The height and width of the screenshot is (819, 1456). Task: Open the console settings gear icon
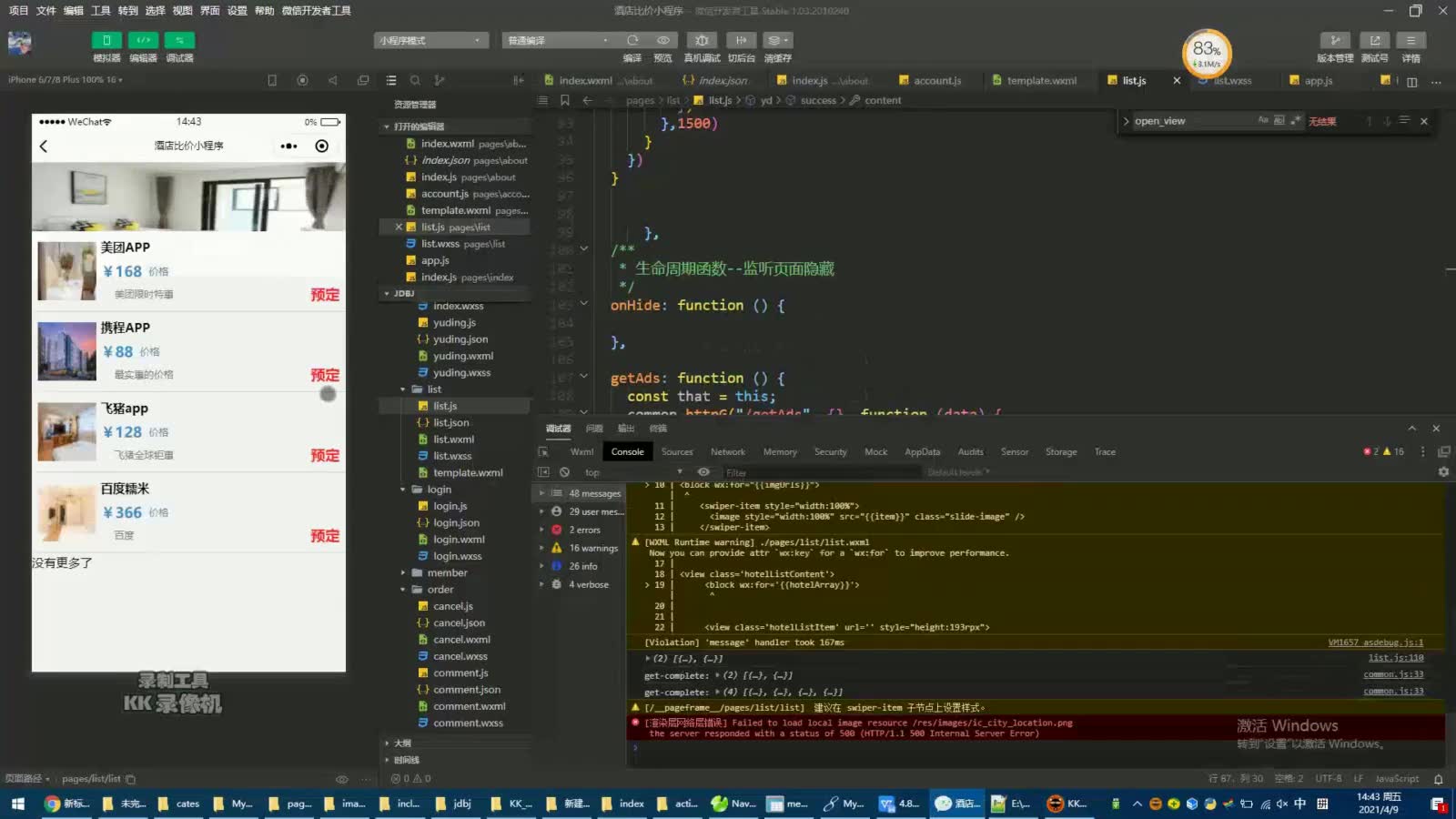coord(1443,472)
